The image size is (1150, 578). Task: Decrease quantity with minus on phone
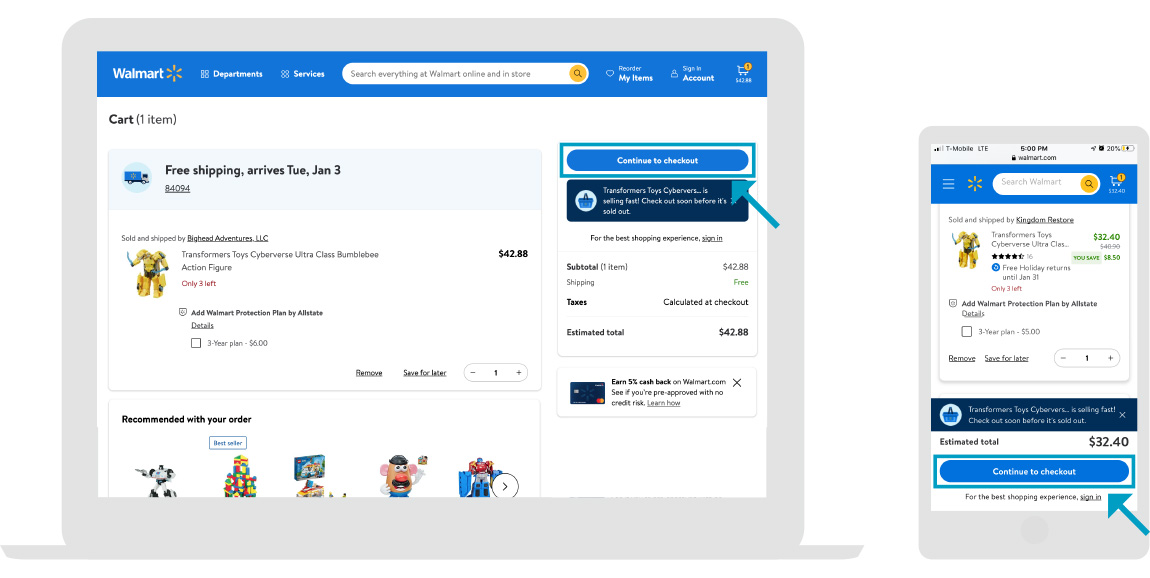tap(1063, 358)
